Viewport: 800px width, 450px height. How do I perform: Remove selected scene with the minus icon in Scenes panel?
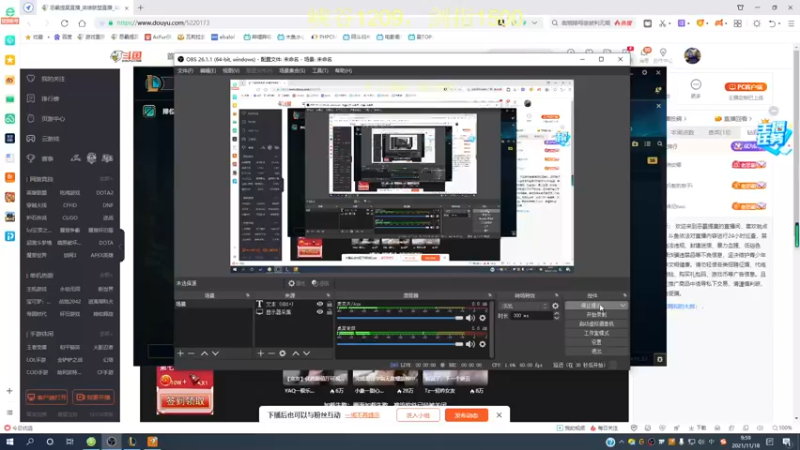coord(191,353)
